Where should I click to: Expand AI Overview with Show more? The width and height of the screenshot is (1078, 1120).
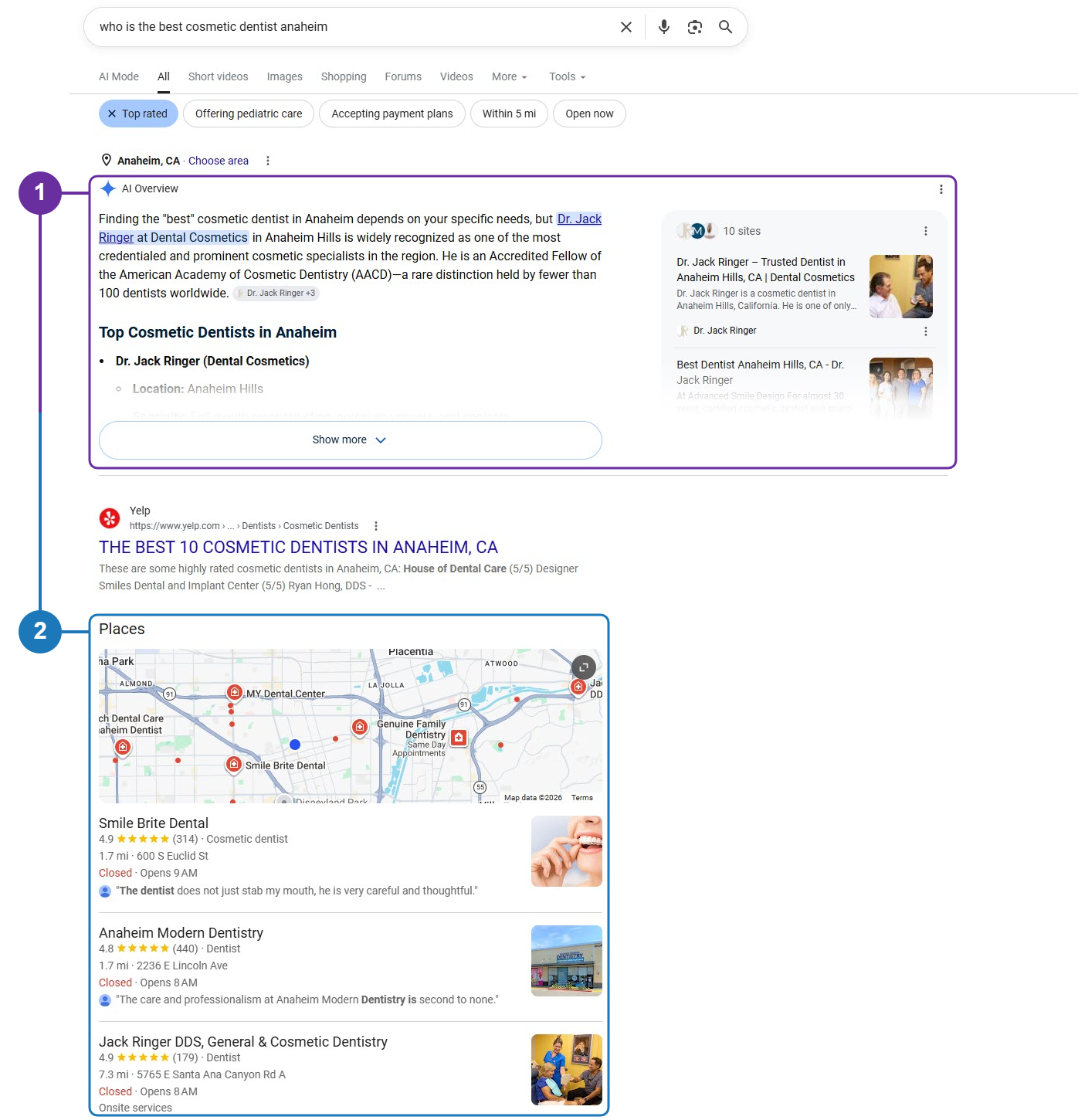tap(350, 440)
